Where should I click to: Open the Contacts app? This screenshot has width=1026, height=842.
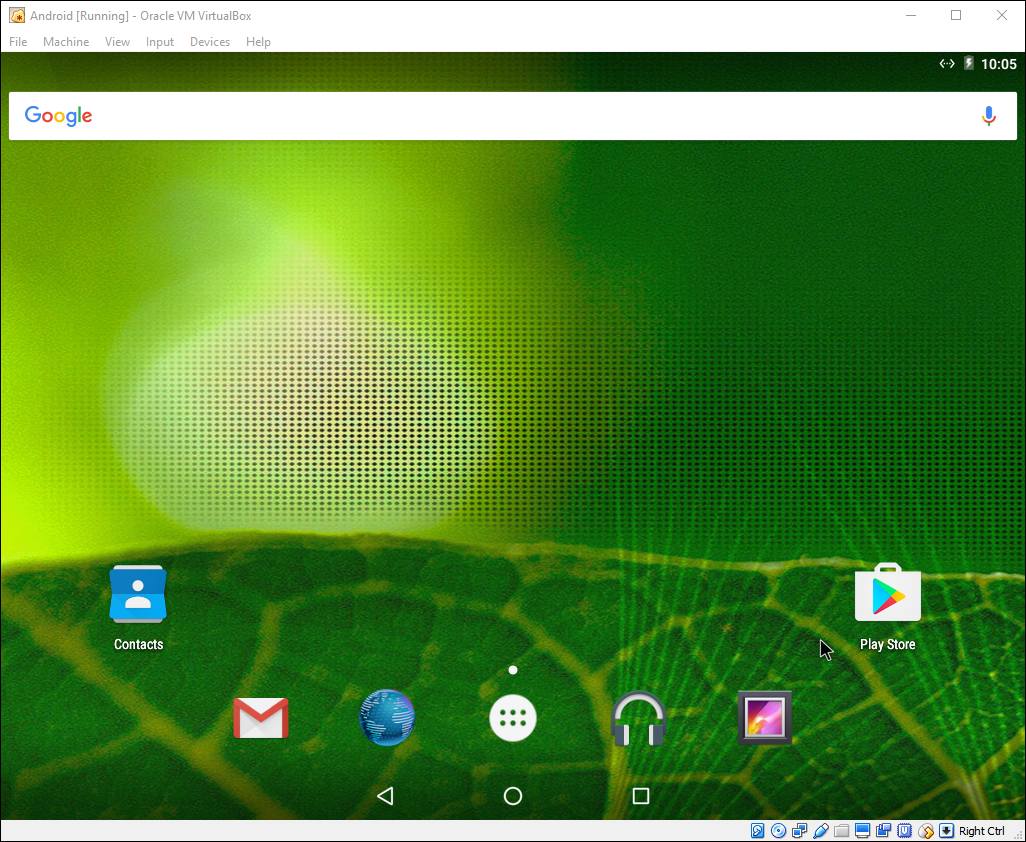pos(137,594)
